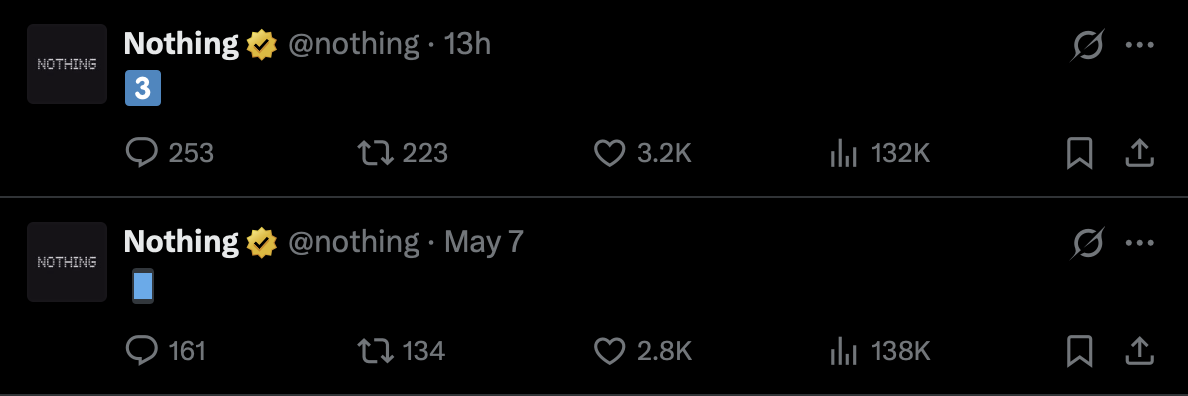Screen dimensions: 1188x396
Task: Open the May 7 timestamp link
Action: (483, 242)
